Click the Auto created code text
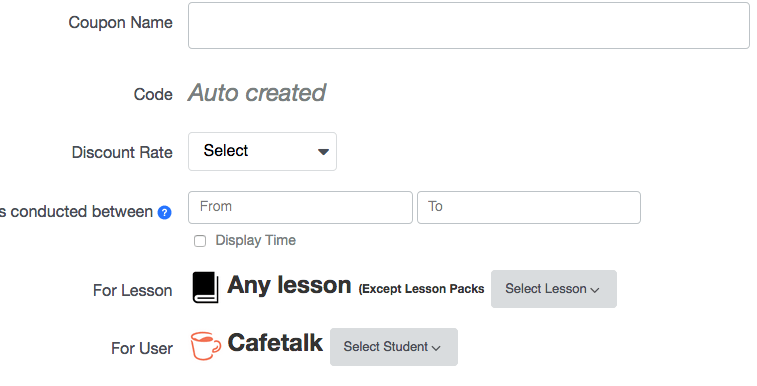Screen dimensions: 757x386 pyautogui.click(x=257, y=93)
